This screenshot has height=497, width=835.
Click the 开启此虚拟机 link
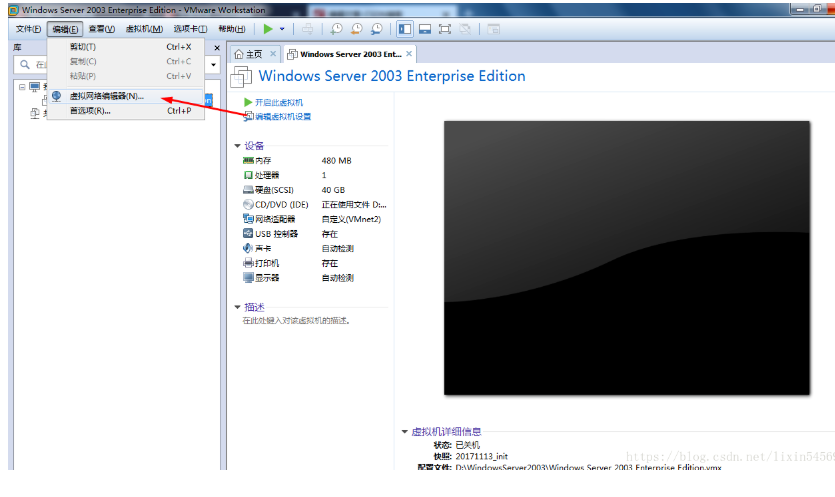click(x=279, y=102)
